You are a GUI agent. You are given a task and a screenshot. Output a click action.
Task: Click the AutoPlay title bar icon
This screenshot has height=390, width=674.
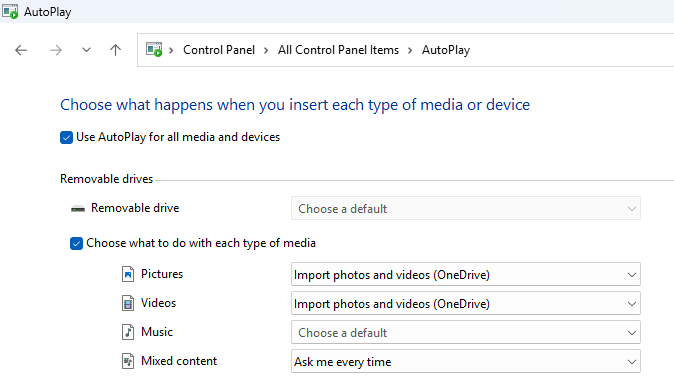click(x=10, y=12)
